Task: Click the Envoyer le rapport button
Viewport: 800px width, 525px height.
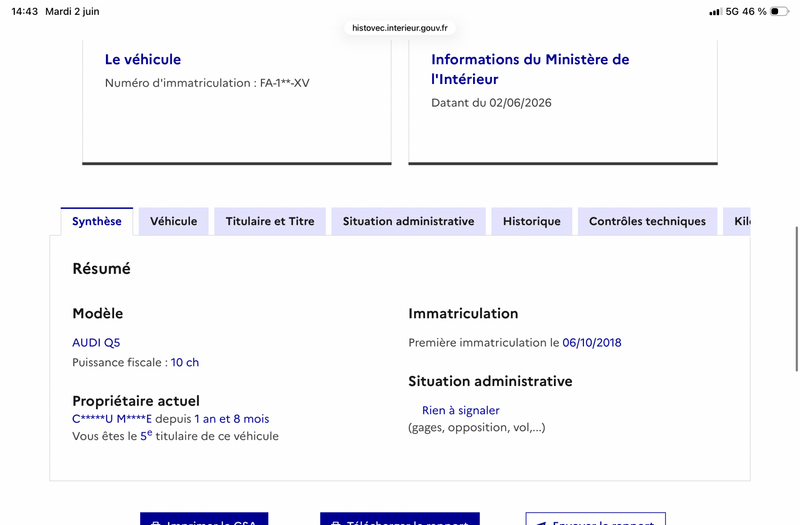Action: click(595, 519)
